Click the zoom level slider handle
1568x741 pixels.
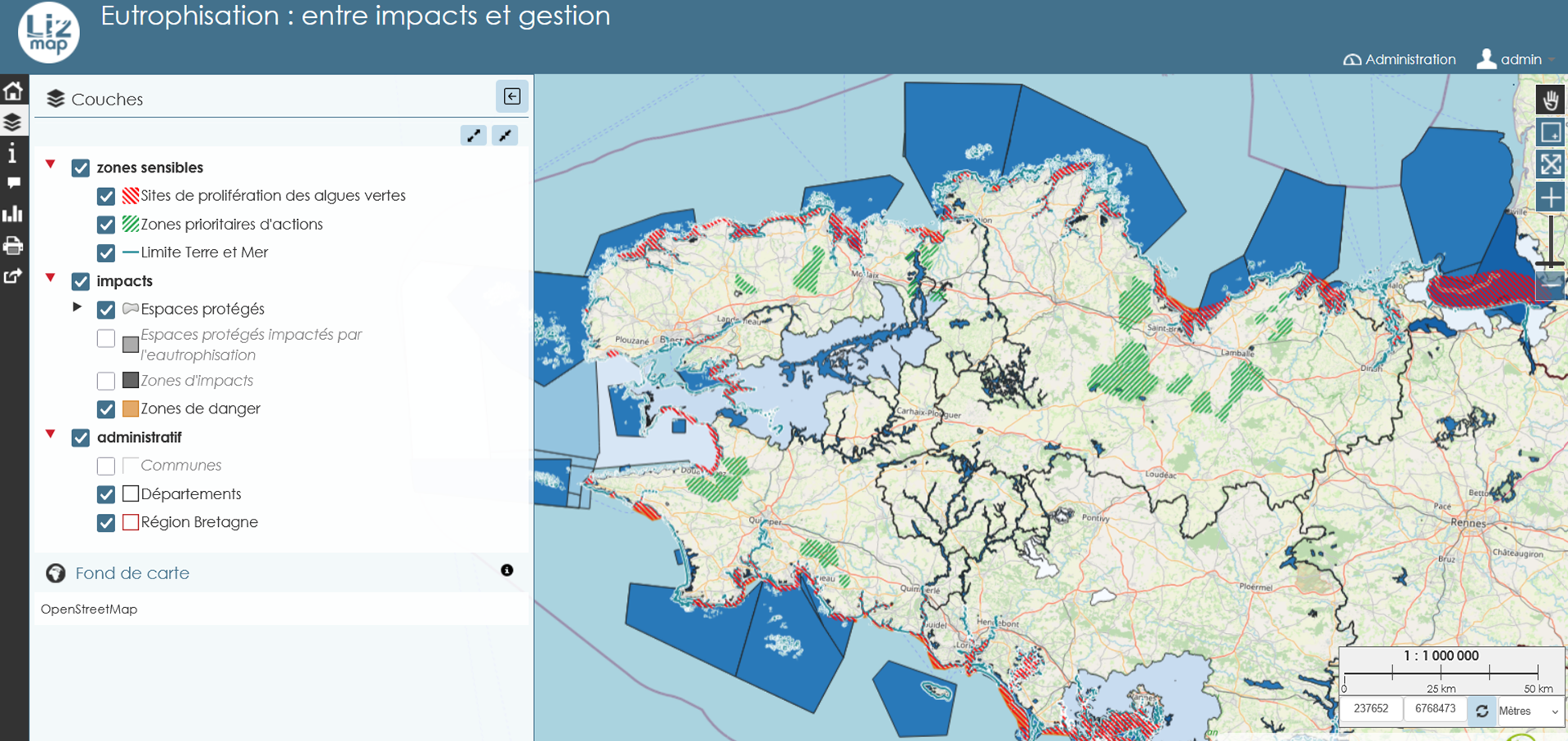click(1549, 263)
